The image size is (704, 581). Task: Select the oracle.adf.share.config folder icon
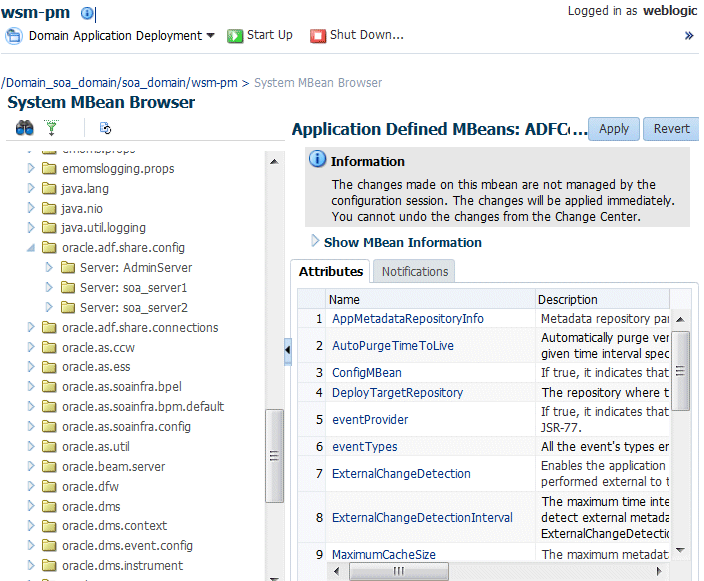(x=49, y=247)
